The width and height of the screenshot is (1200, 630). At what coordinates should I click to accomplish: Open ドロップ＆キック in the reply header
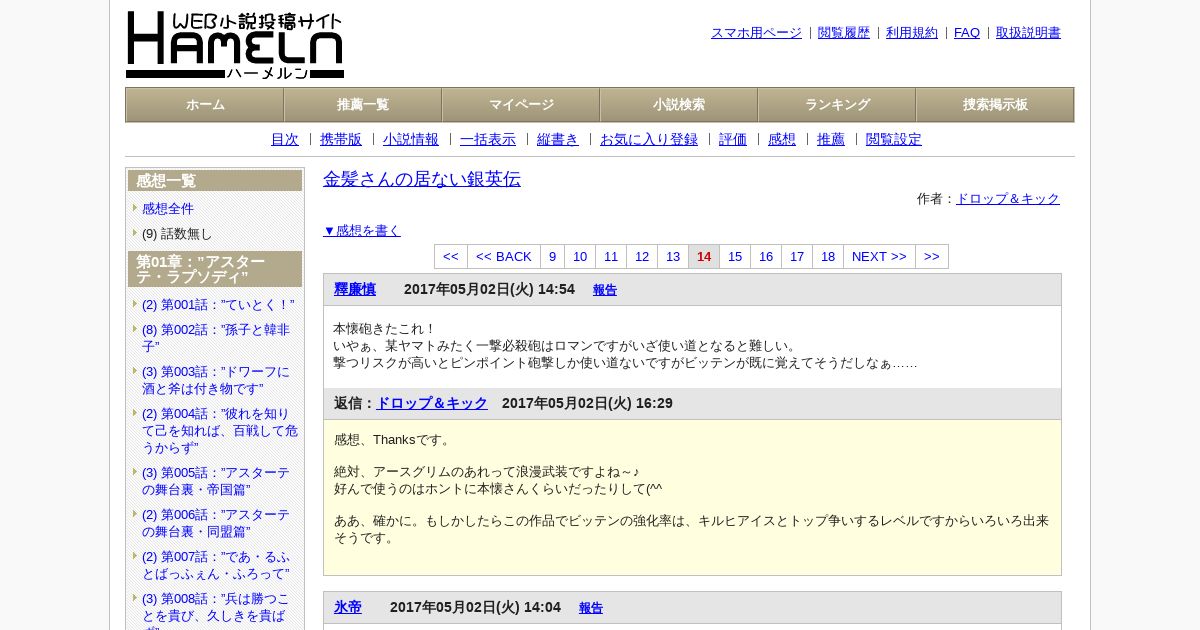(x=432, y=403)
